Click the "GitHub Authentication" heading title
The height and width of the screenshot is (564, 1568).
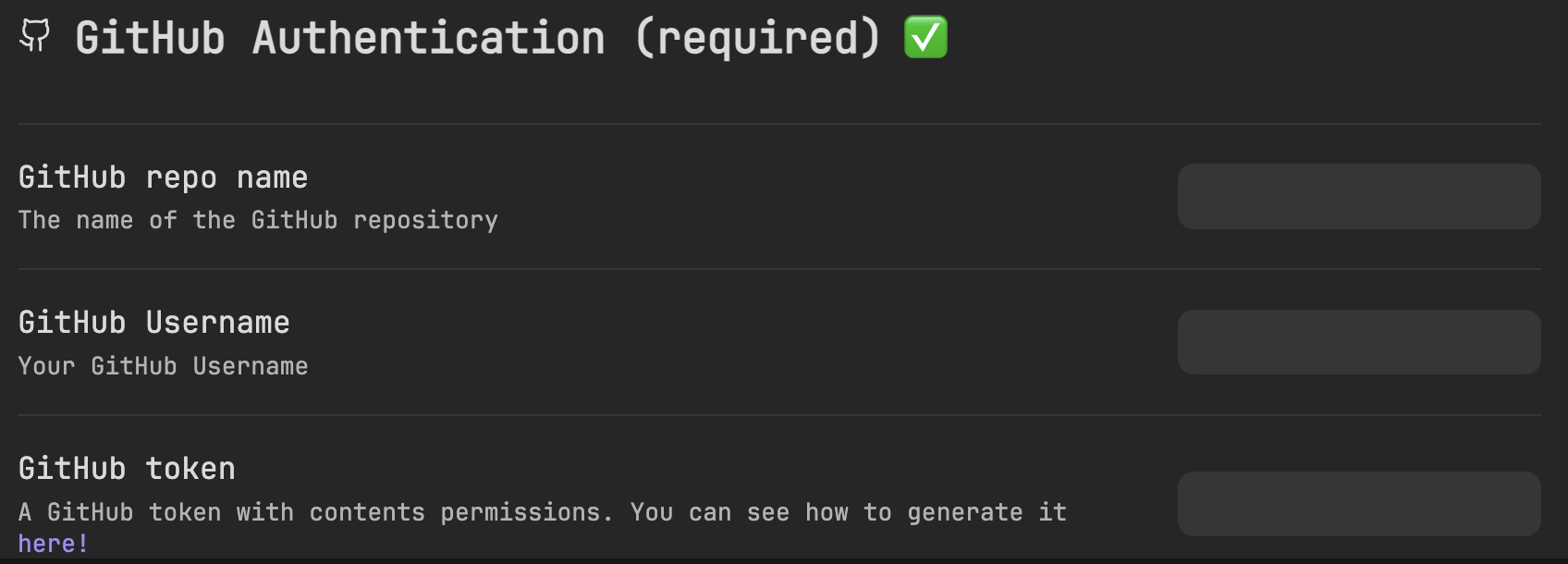pyautogui.click(x=339, y=38)
